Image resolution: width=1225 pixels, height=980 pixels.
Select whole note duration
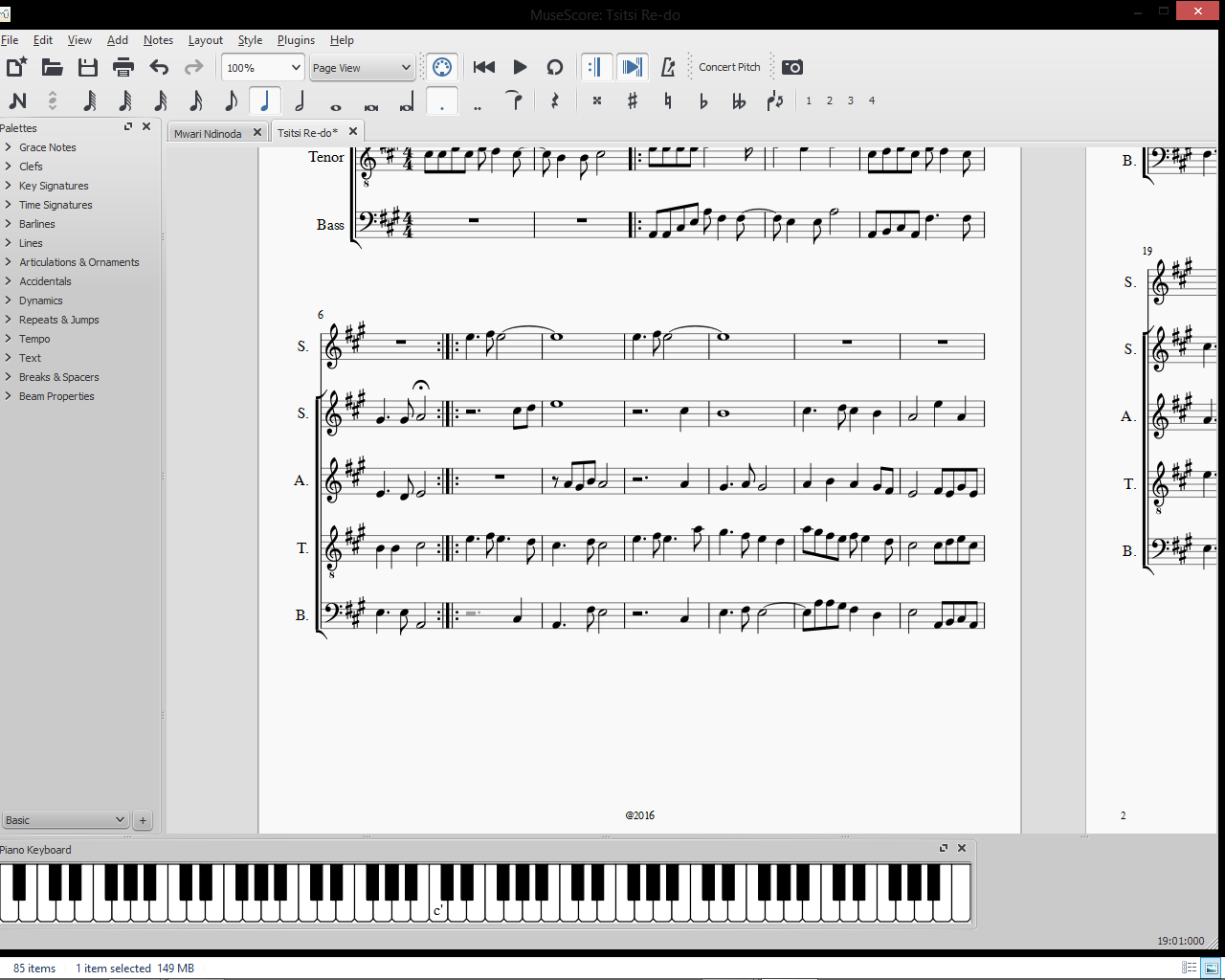(x=336, y=105)
